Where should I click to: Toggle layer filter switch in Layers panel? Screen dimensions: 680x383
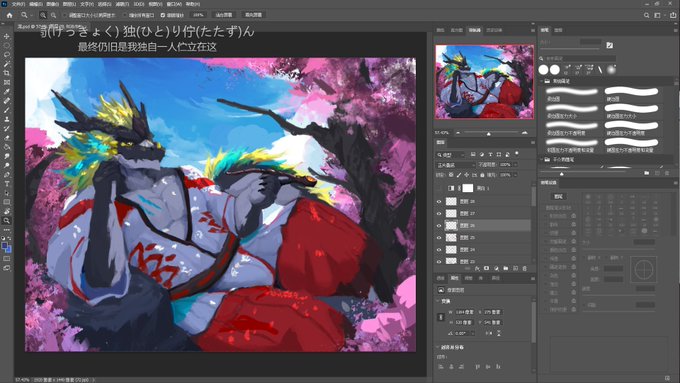point(517,154)
